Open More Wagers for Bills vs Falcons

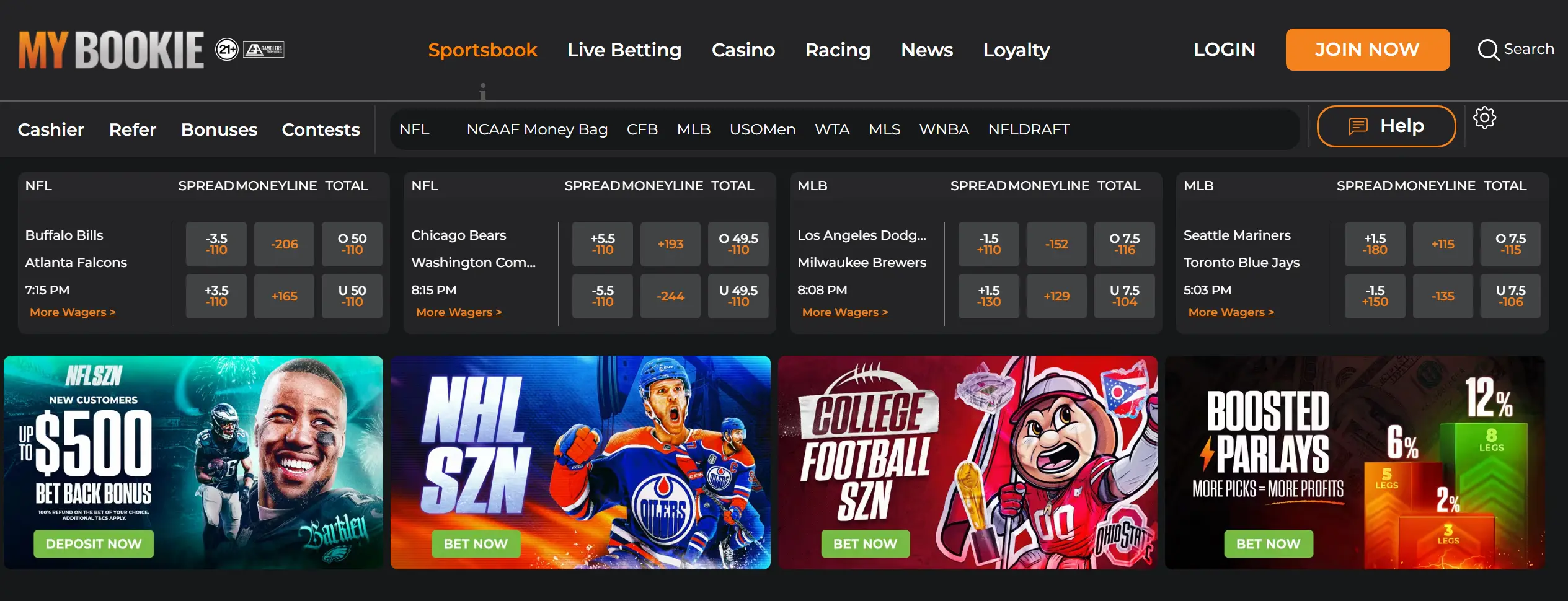click(73, 312)
